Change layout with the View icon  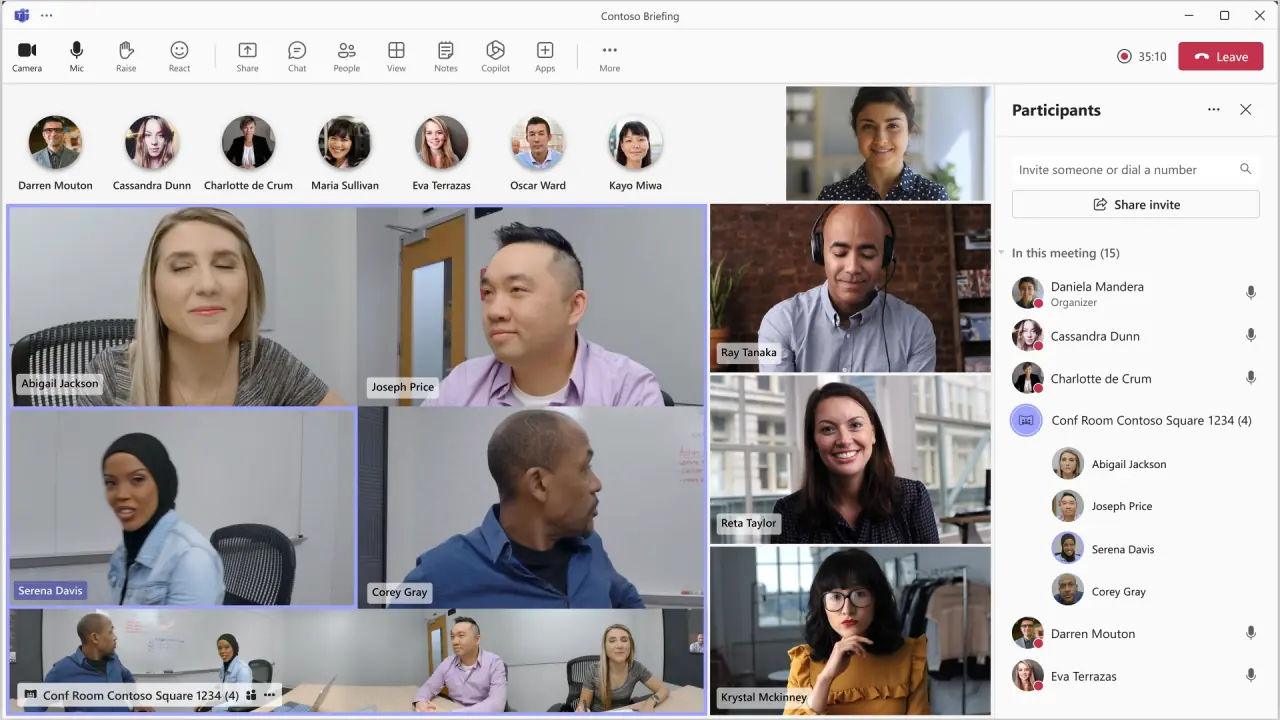[x=396, y=56]
